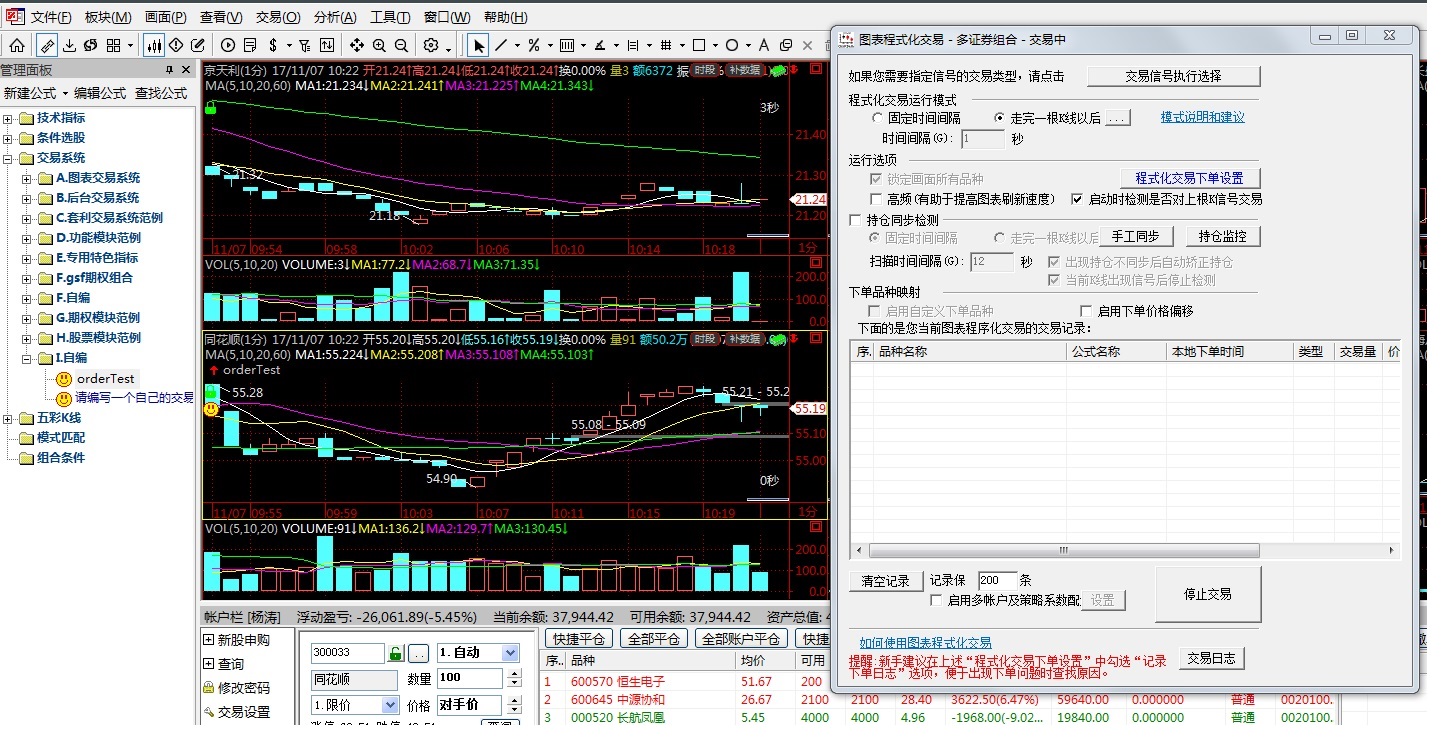1454x748 pixels.
Task: Tick the 持仓同步检测 checkbox
Action: tap(855, 220)
